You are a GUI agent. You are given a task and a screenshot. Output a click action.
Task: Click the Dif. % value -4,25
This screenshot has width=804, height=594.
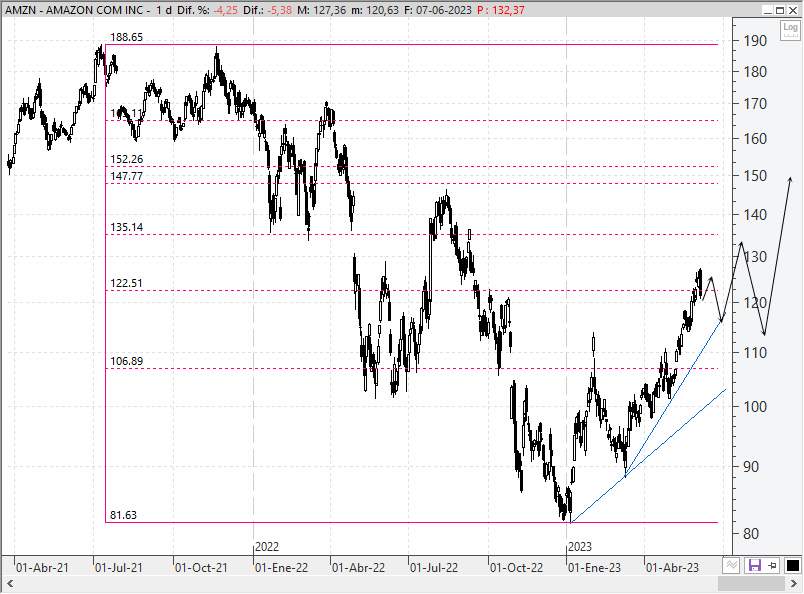(226, 10)
